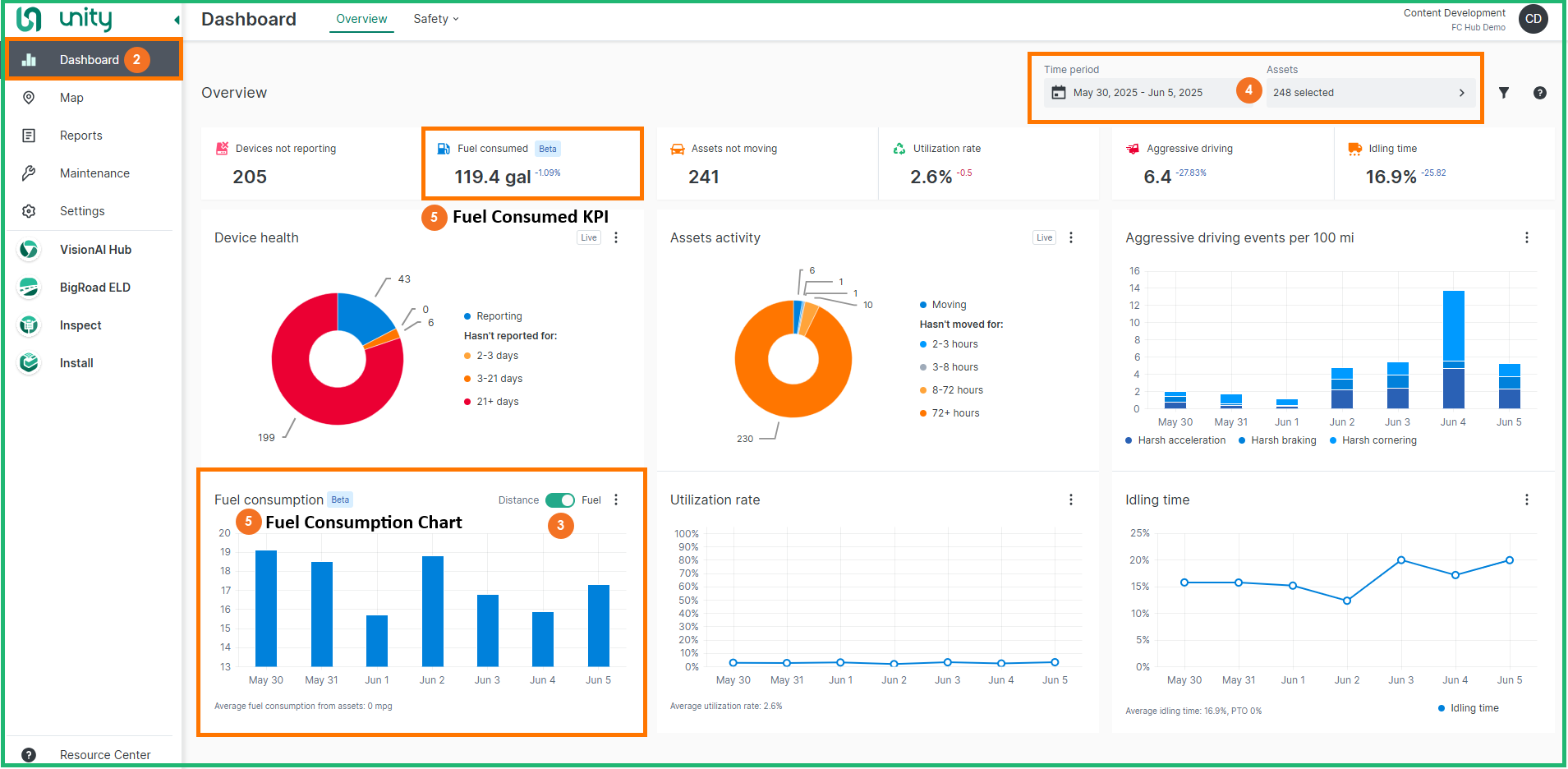The width and height of the screenshot is (1568, 769).
Task: Expand the Safety dropdown menu
Action: pos(435,19)
